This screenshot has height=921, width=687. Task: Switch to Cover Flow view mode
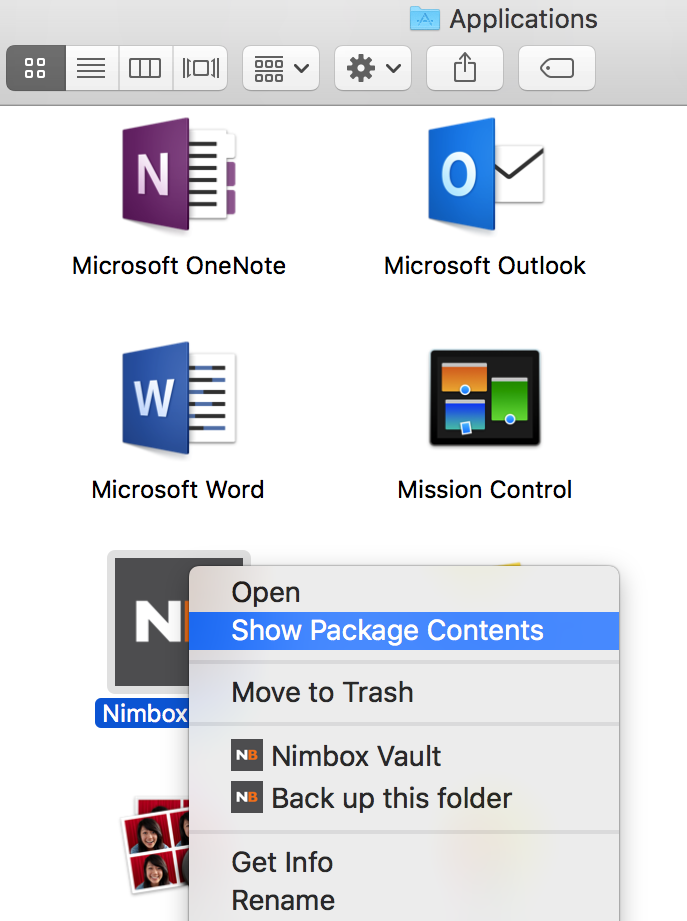click(x=200, y=68)
